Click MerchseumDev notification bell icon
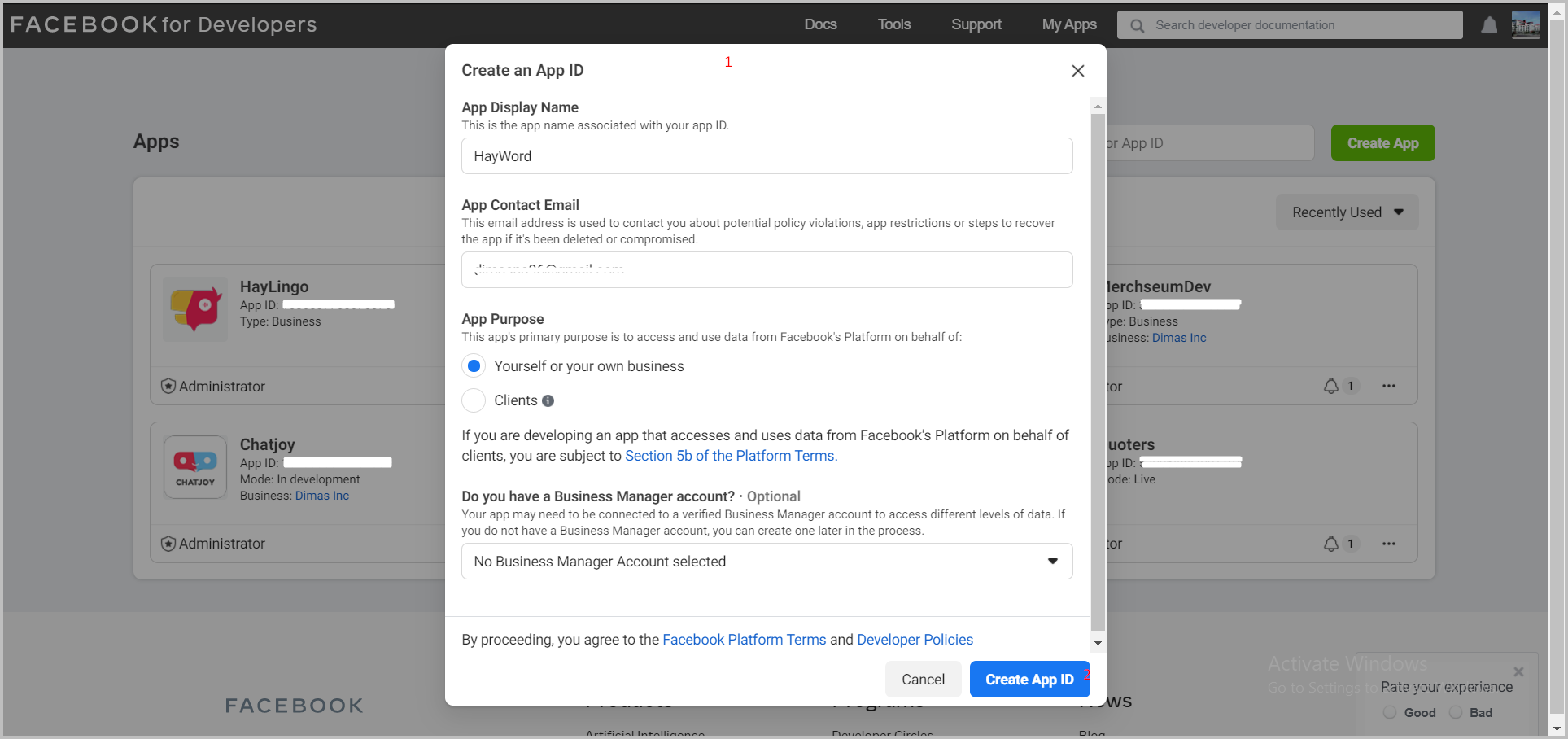 pos(1331,386)
